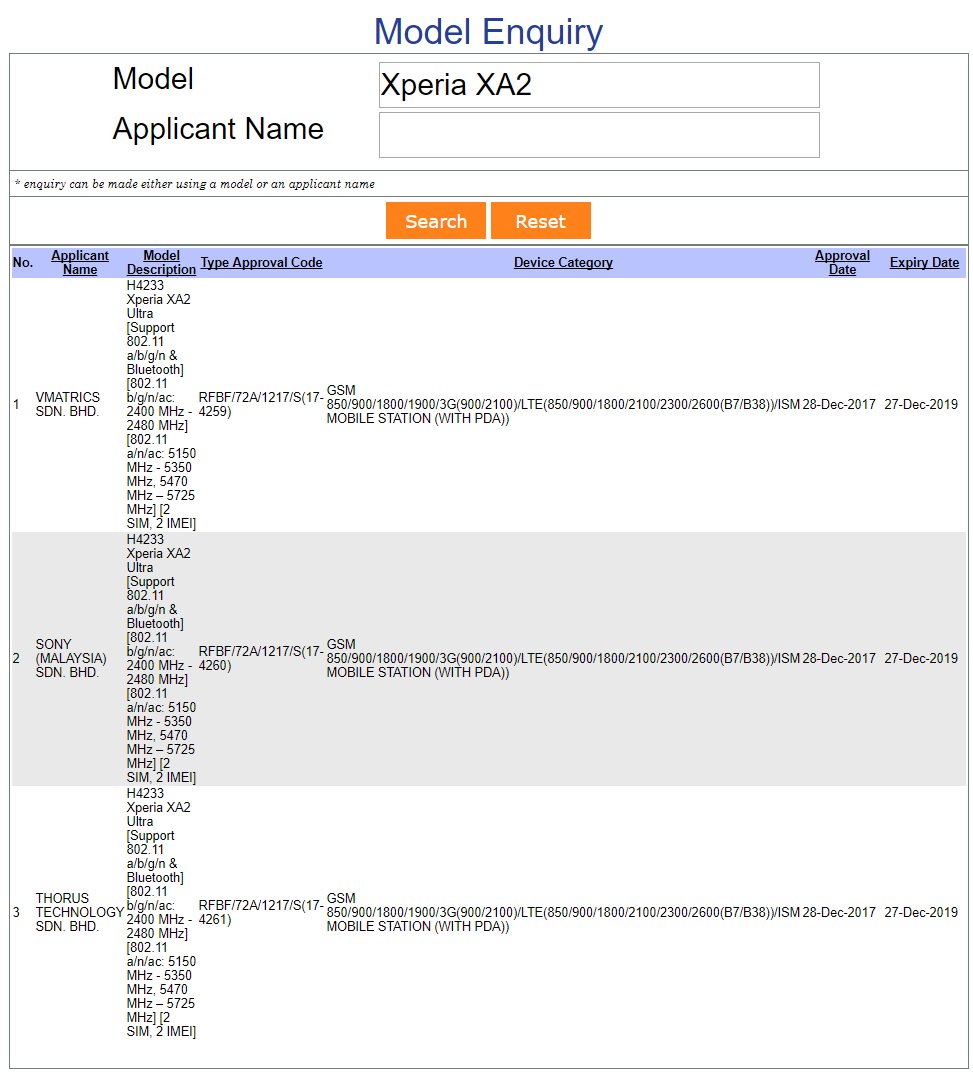Sort results by Approval Date header
Image resolution: width=973 pixels, height=1072 pixels.
pyautogui.click(x=842, y=262)
